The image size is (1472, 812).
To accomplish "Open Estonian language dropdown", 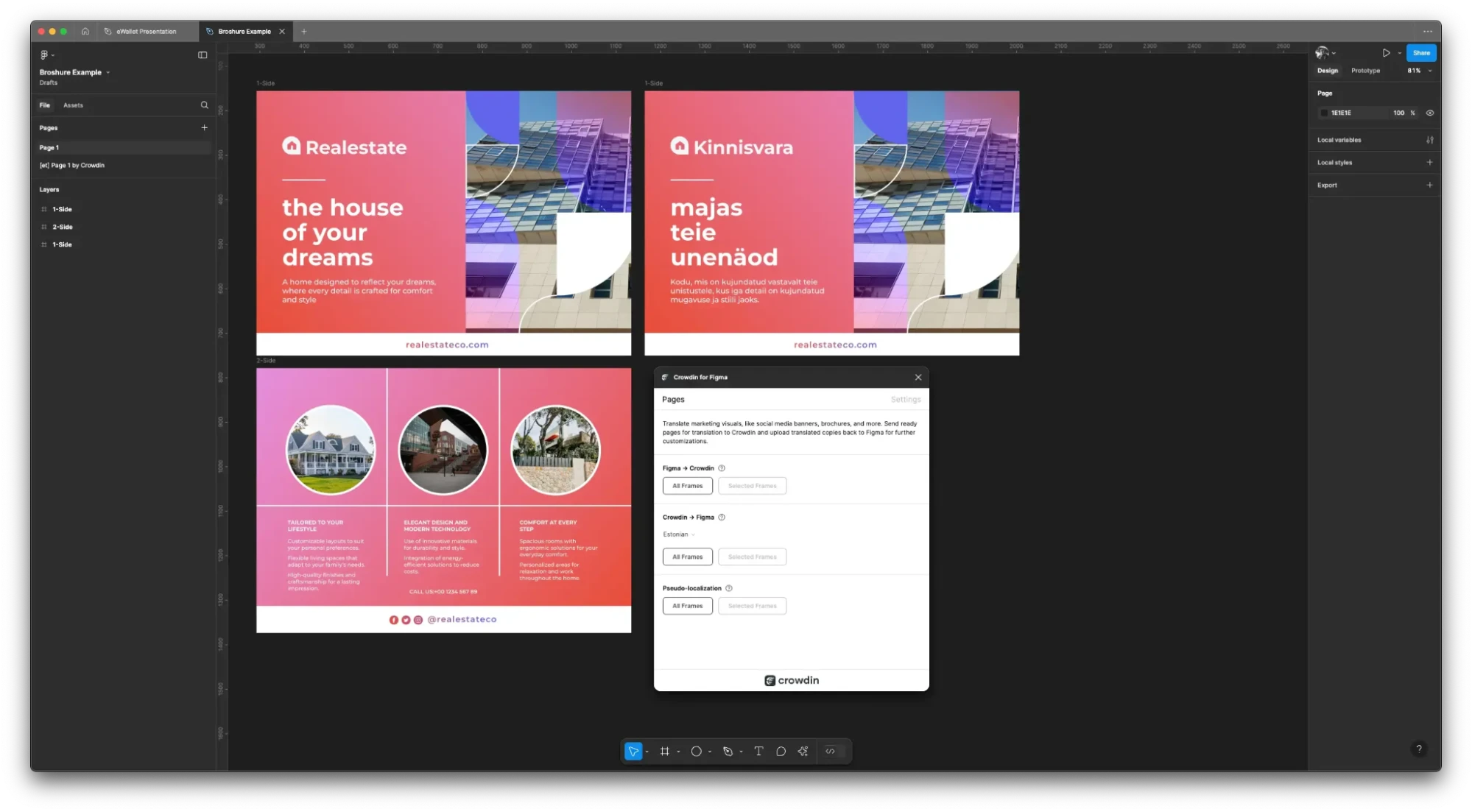I will (x=678, y=534).
